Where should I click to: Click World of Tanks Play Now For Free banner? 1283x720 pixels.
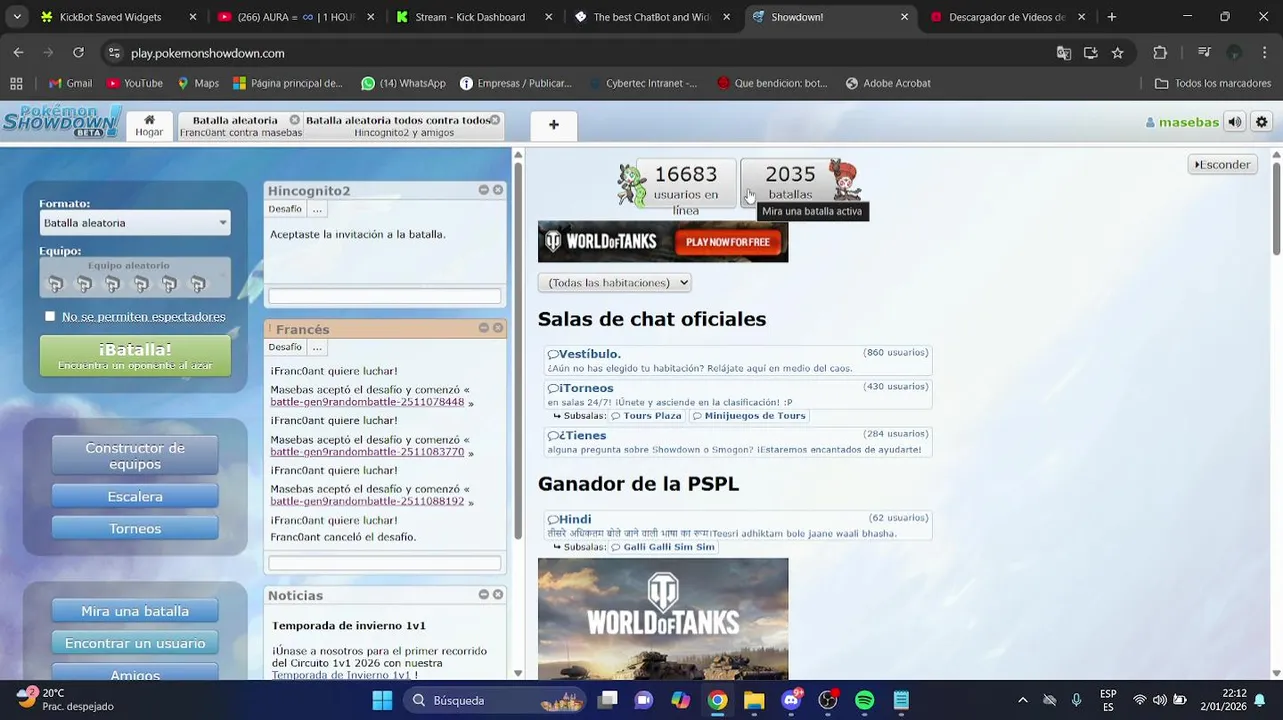(663, 242)
